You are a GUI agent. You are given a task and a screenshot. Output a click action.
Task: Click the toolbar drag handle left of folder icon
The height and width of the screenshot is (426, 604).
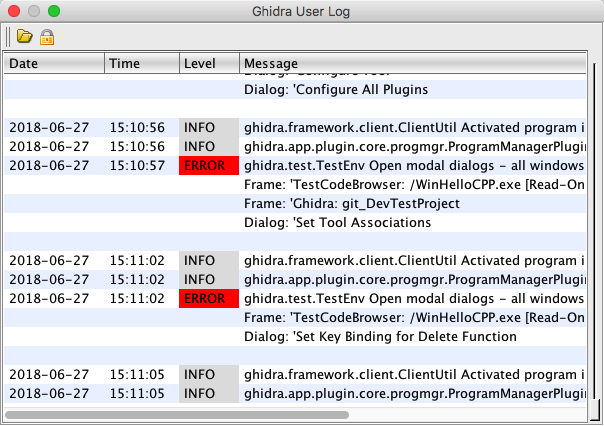tap(8, 37)
